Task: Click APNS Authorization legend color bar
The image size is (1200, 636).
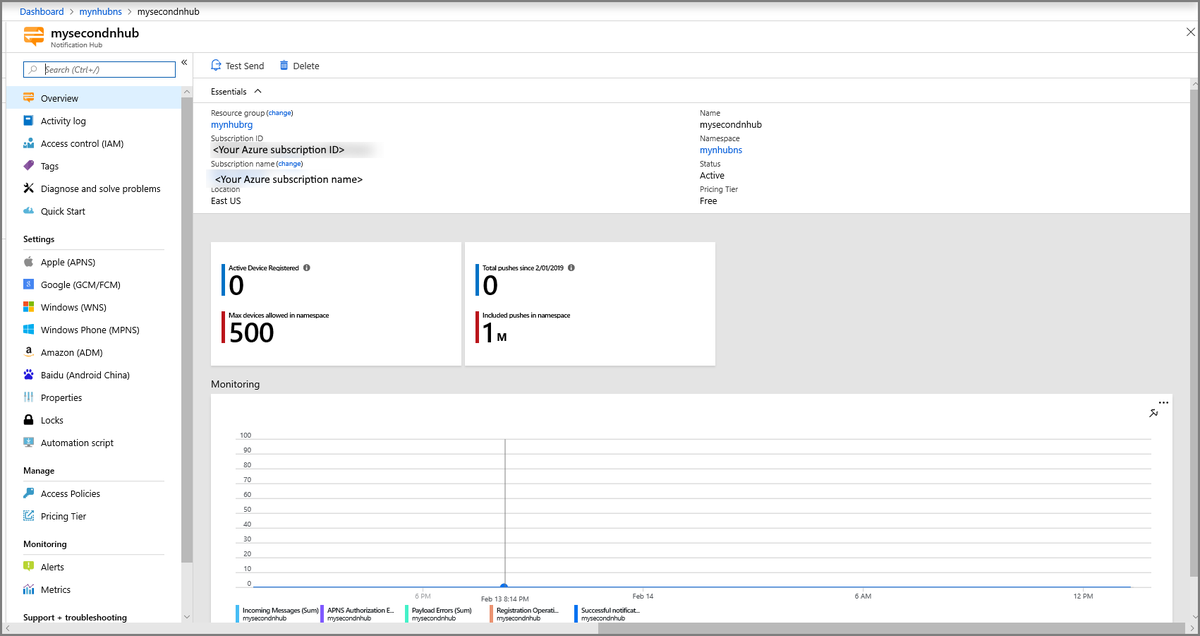Action: 322,613
